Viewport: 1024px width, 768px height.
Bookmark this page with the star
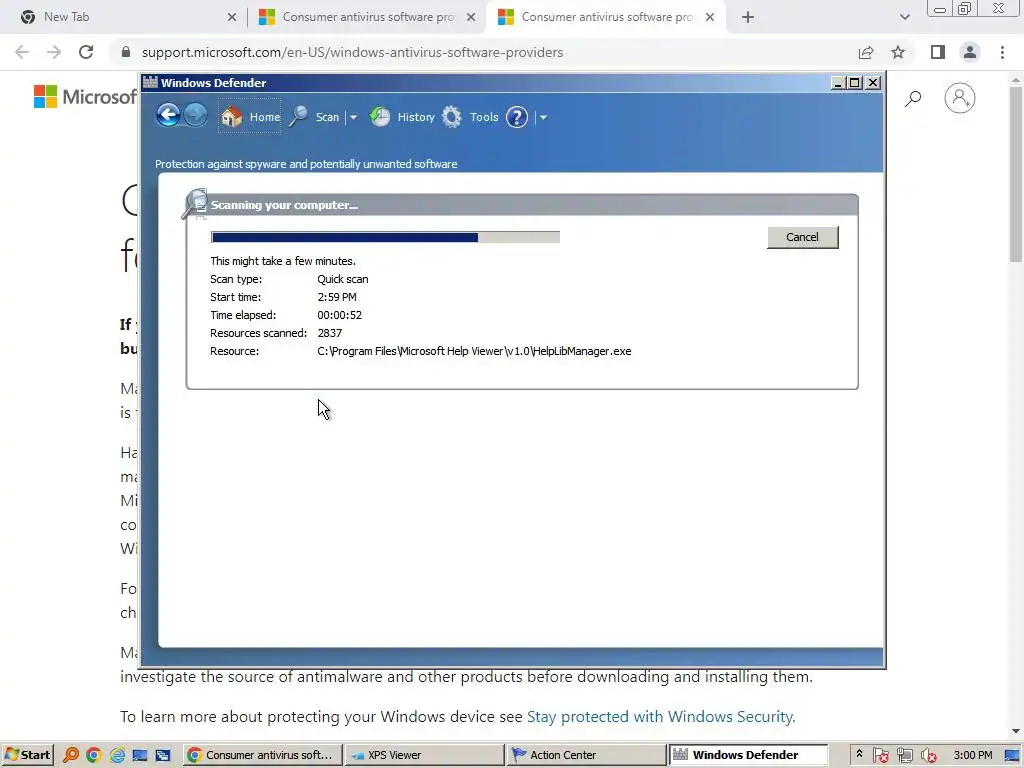coord(898,52)
